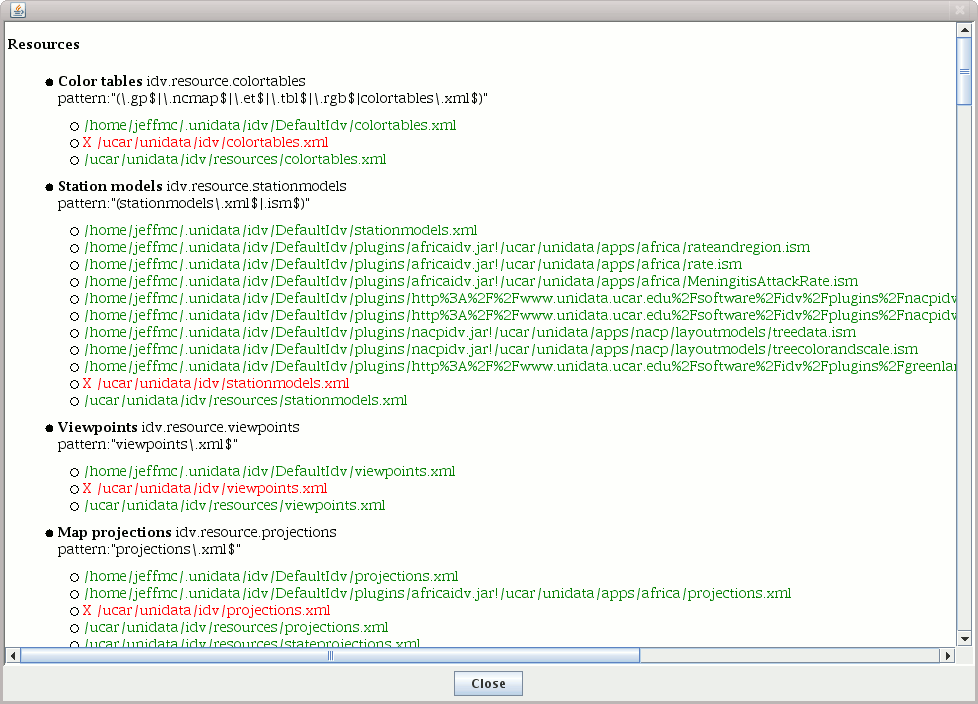Image resolution: width=978 pixels, height=704 pixels.
Task: Open the nacp treedata.ism path
Action: click(x=470, y=333)
